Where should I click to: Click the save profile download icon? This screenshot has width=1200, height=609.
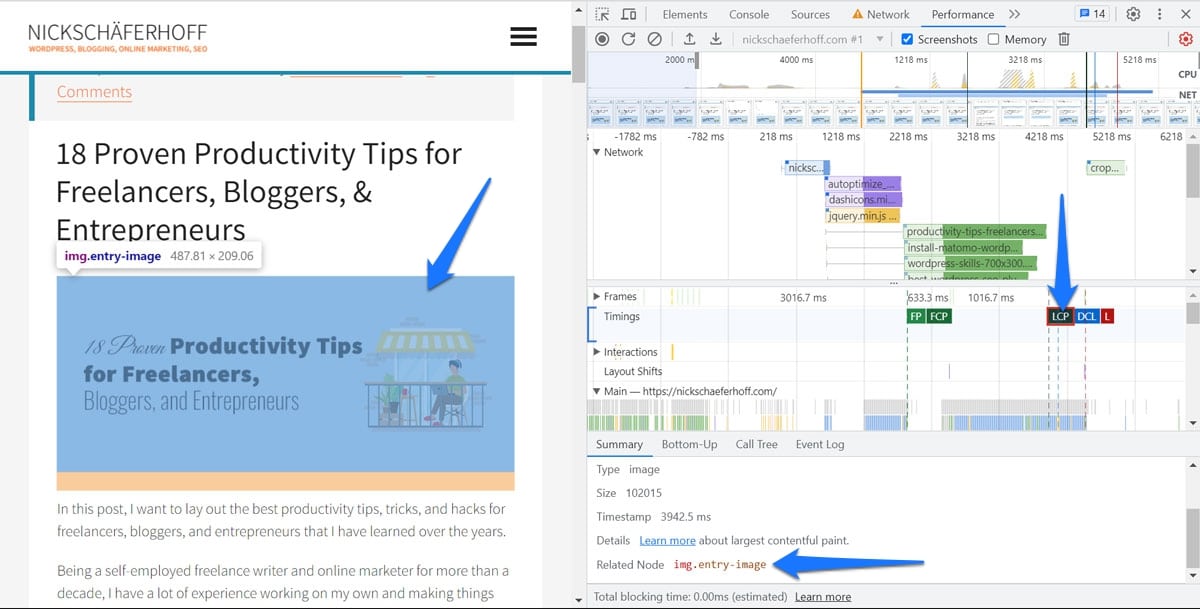[x=716, y=39]
